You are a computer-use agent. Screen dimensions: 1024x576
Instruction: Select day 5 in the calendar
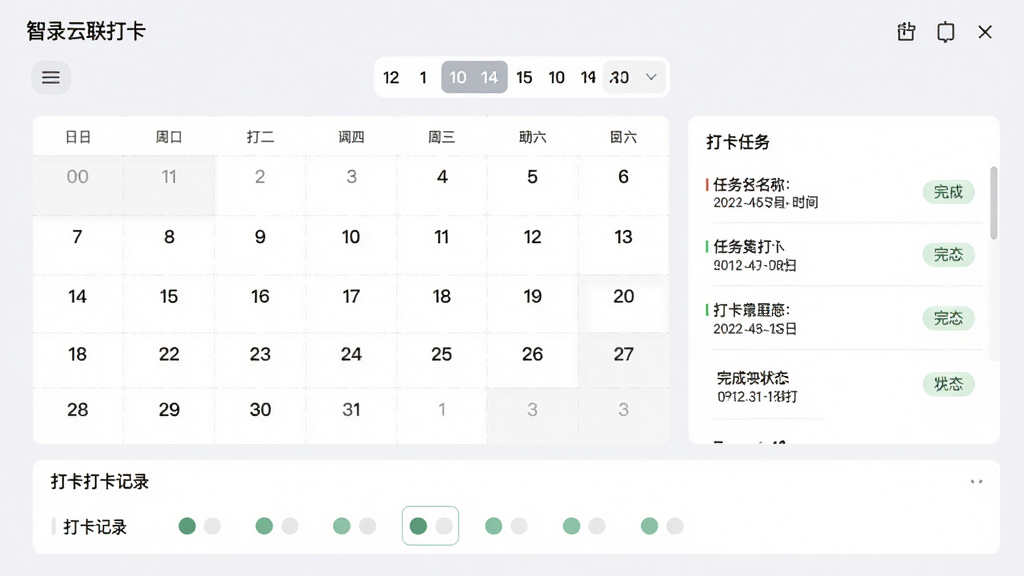pos(532,185)
